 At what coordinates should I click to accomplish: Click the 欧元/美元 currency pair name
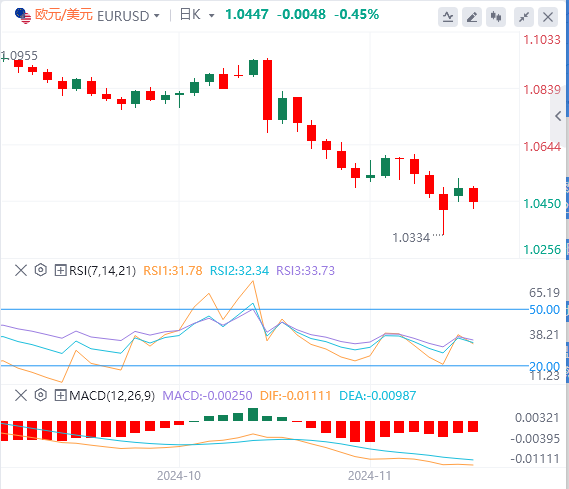point(64,15)
